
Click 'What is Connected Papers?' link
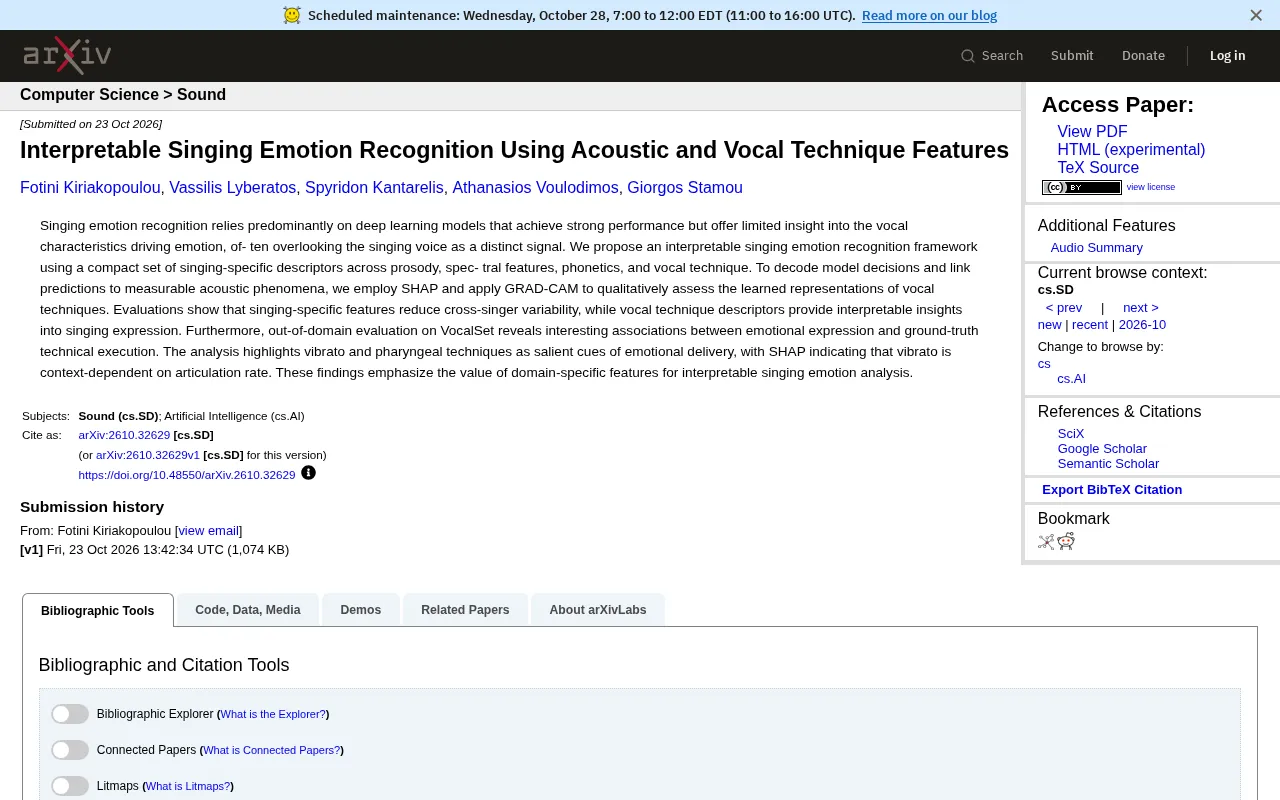click(x=272, y=750)
